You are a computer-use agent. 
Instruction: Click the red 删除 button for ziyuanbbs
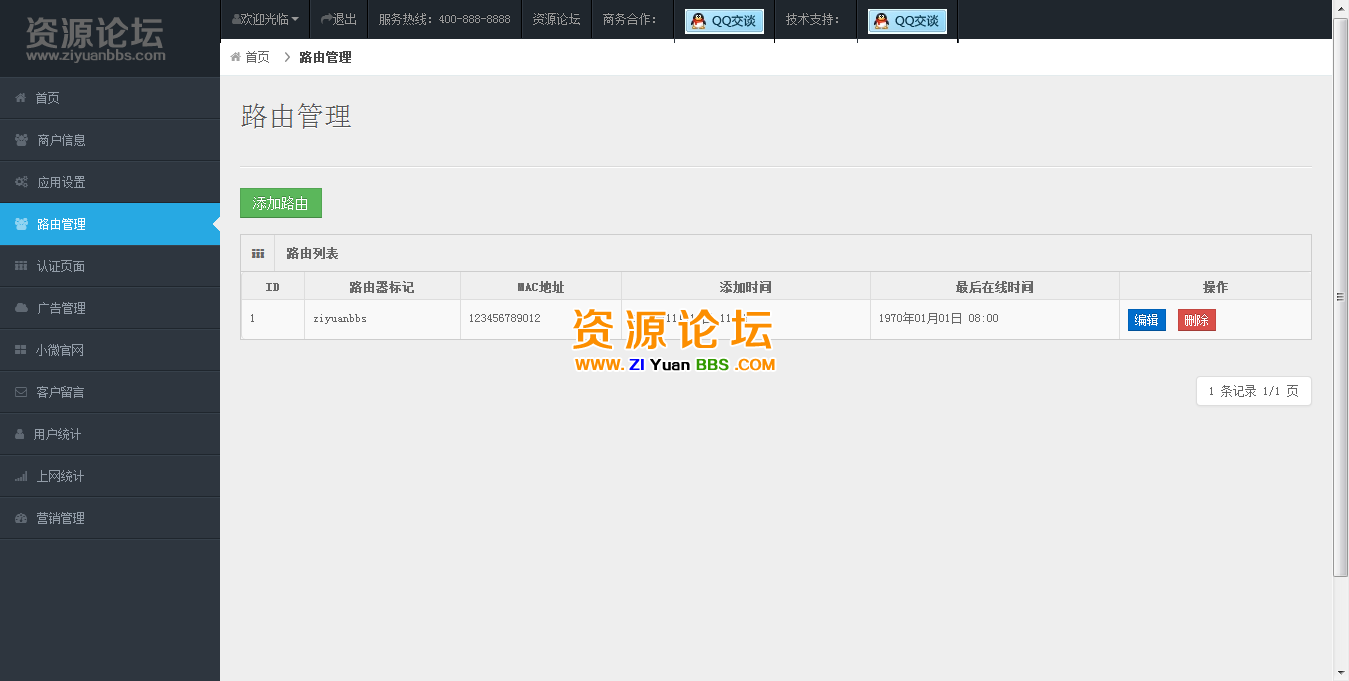click(1197, 320)
